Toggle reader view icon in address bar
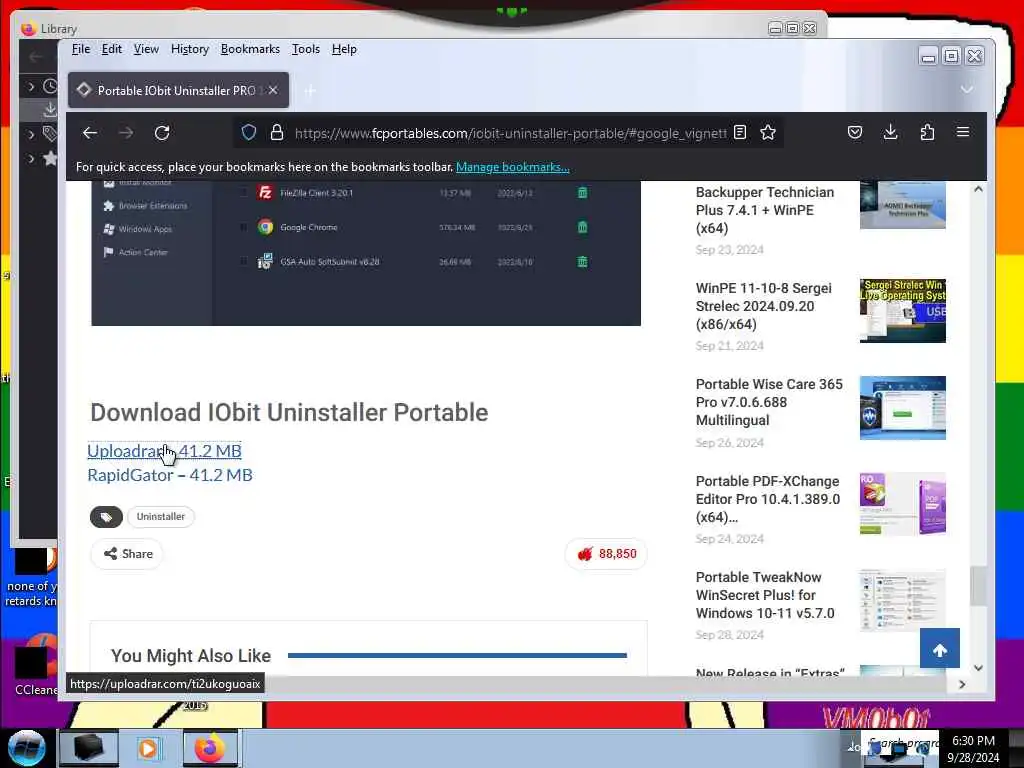The image size is (1024, 768). (740, 133)
